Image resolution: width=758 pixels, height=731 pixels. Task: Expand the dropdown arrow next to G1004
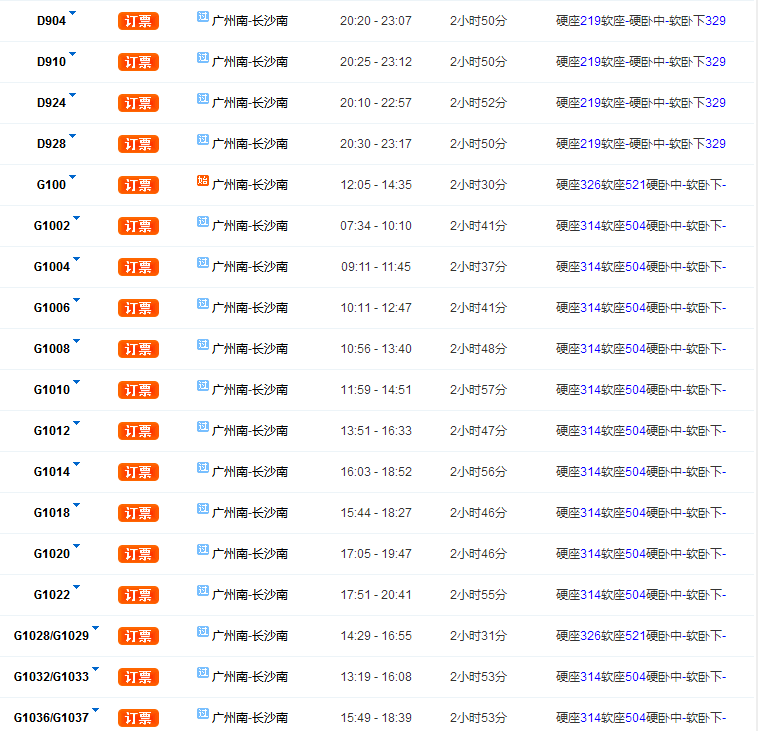click(x=76, y=258)
